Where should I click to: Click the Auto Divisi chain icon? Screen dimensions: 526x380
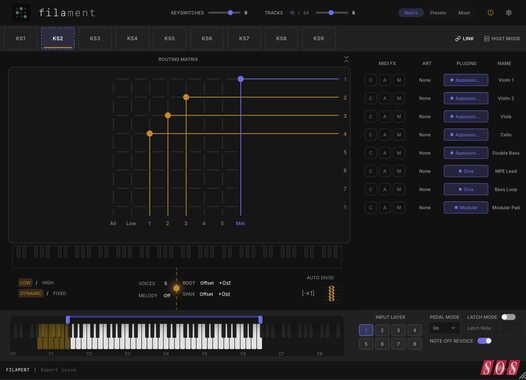331,293
